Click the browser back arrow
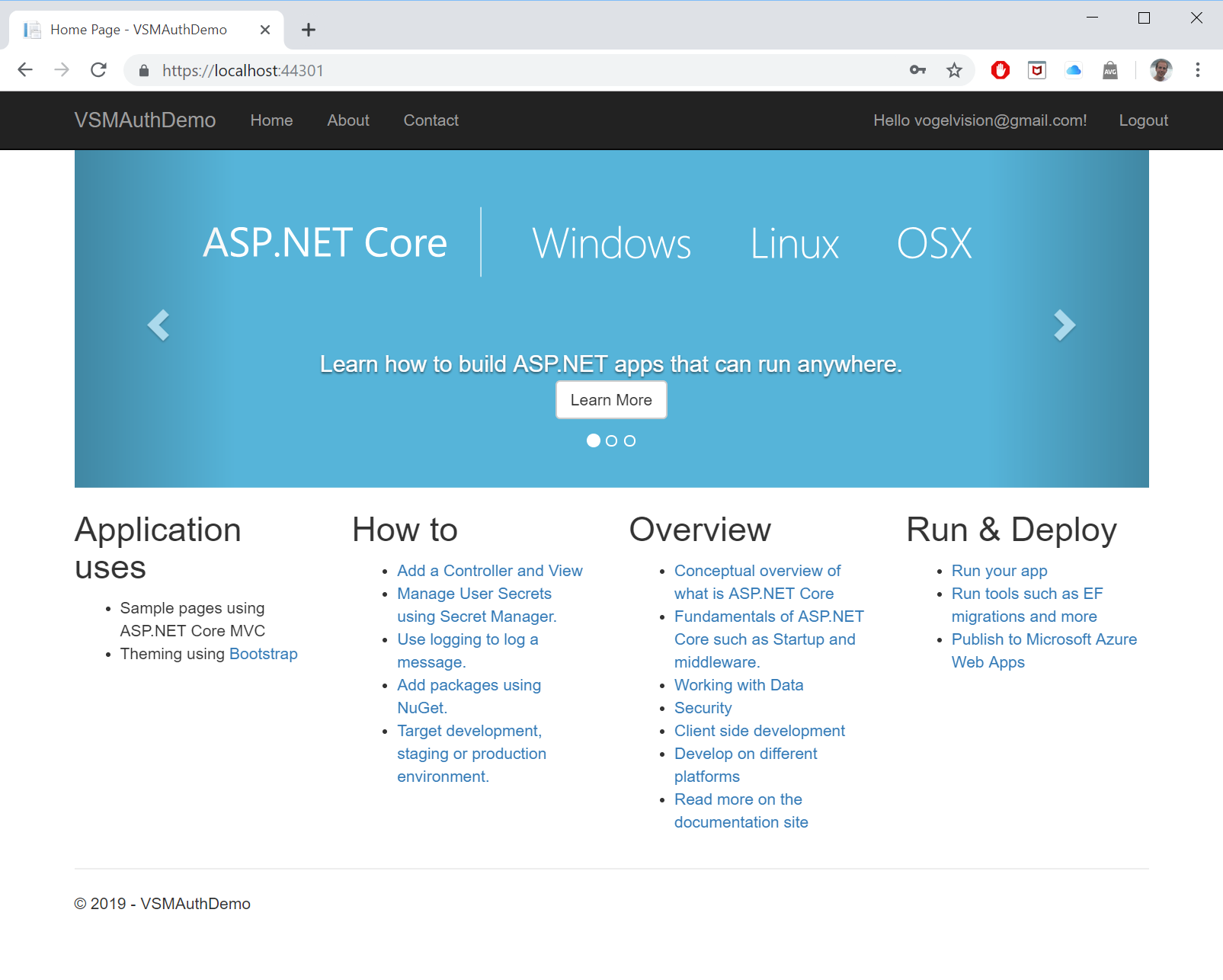The image size is (1223, 980). [x=25, y=70]
